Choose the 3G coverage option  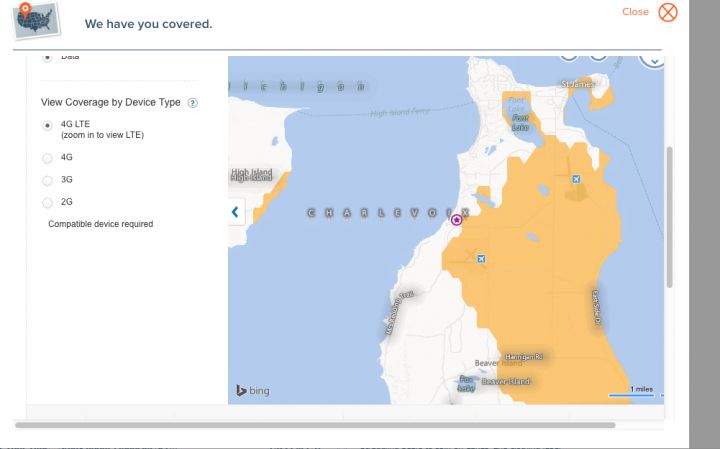tap(47, 180)
